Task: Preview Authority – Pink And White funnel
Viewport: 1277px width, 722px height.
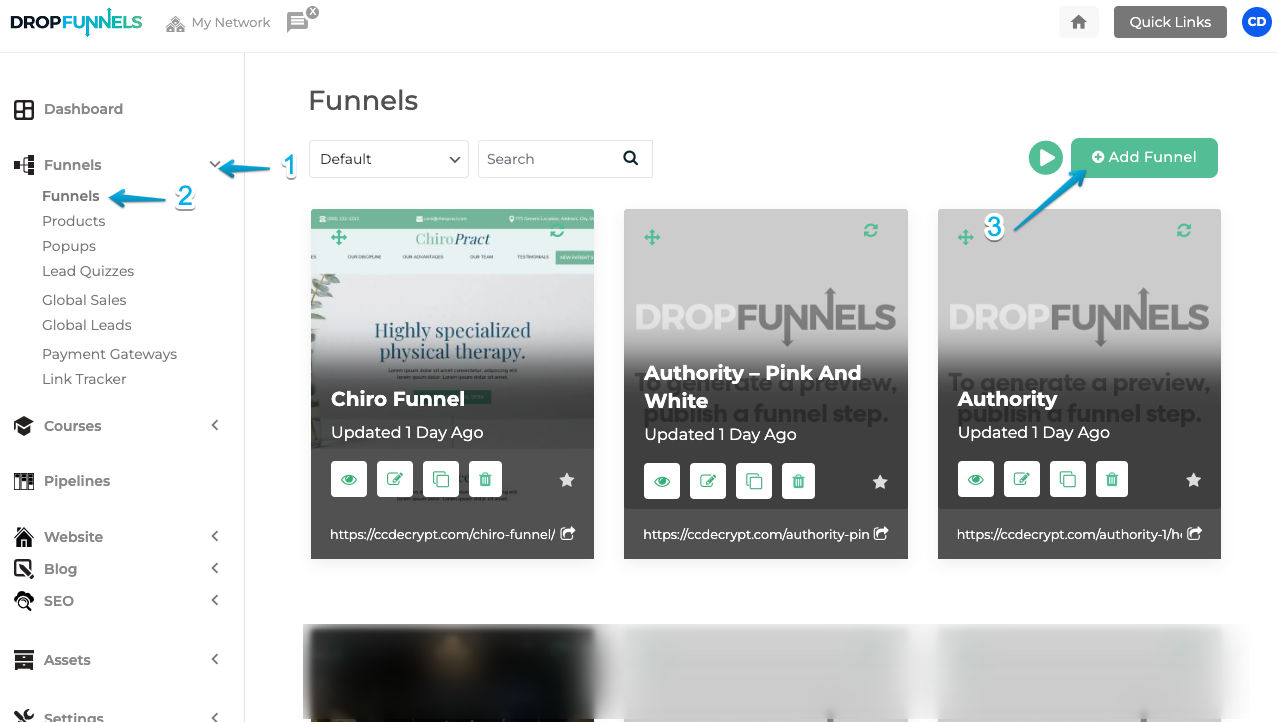Action: point(662,481)
